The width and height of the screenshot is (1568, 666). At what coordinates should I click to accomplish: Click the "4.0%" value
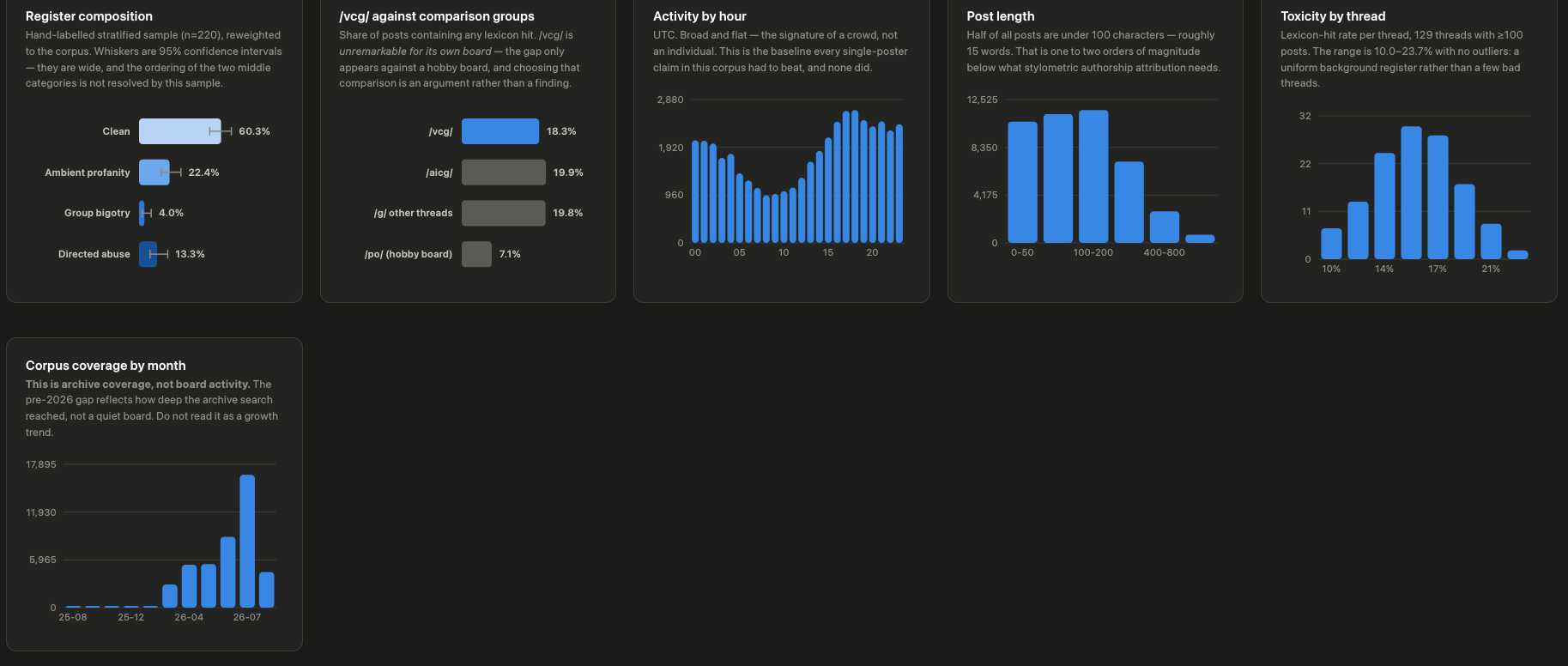pyautogui.click(x=172, y=213)
